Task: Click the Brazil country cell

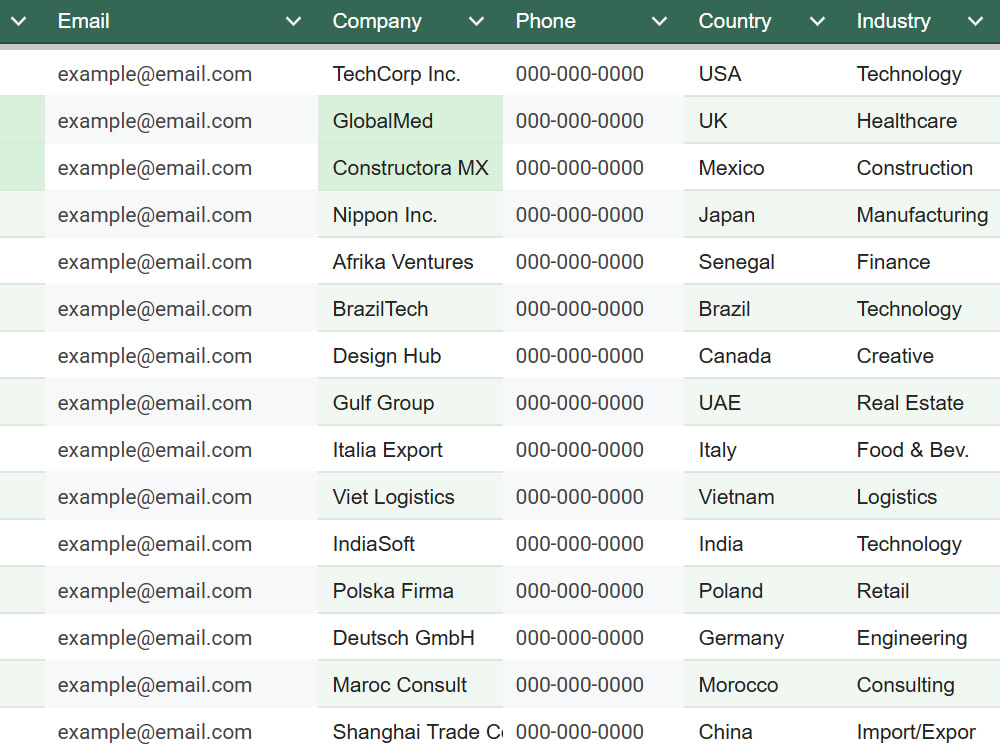Action: (763, 309)
